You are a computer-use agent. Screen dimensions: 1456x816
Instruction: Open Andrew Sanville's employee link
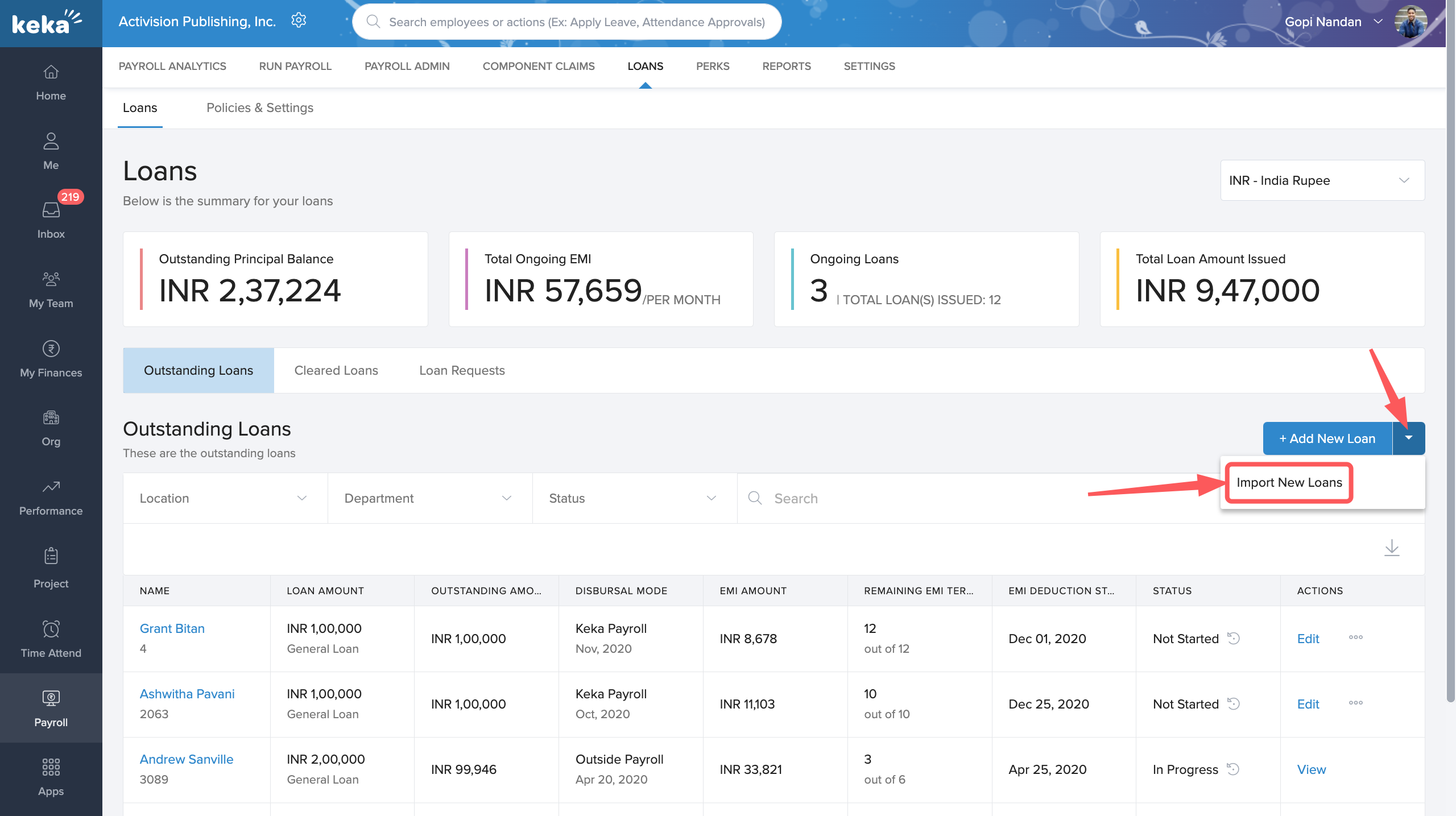tap(186, 759)
